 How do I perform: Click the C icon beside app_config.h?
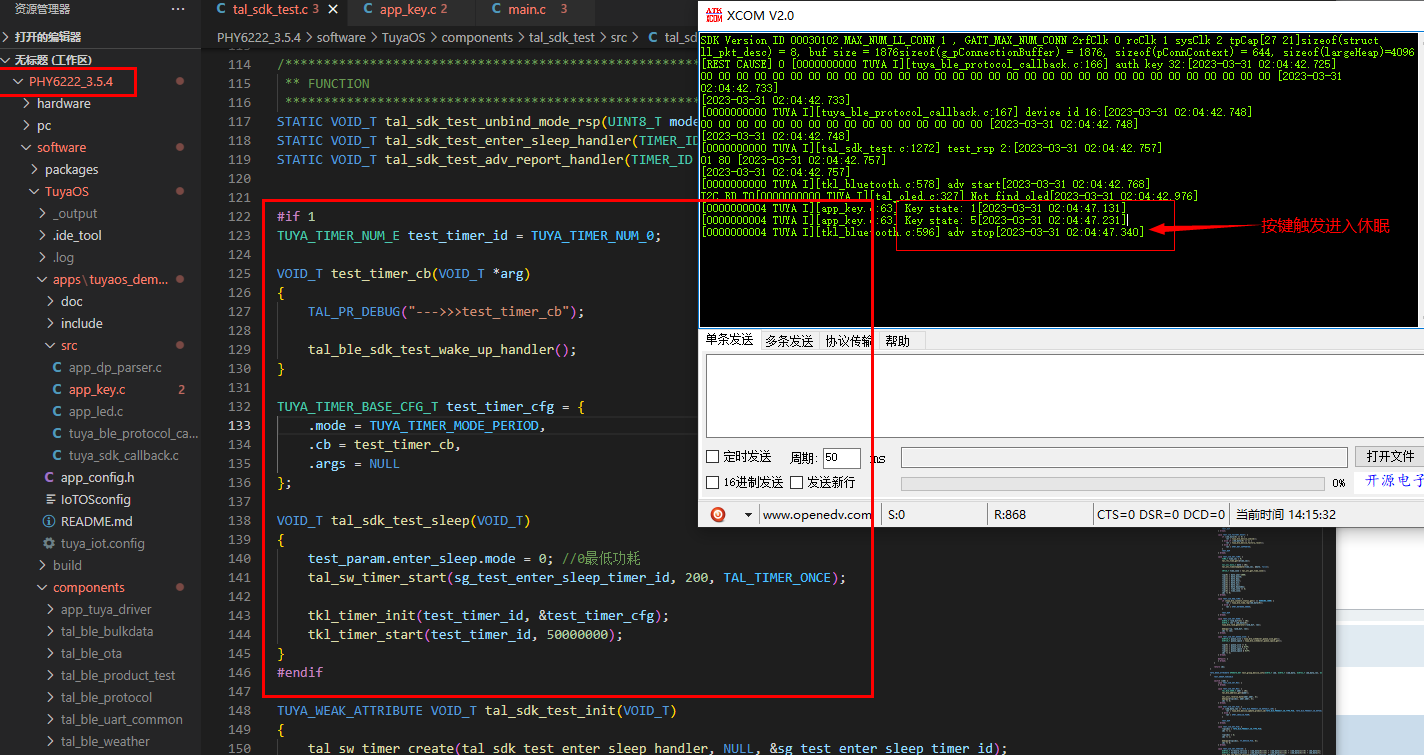(x=49, y=477)
